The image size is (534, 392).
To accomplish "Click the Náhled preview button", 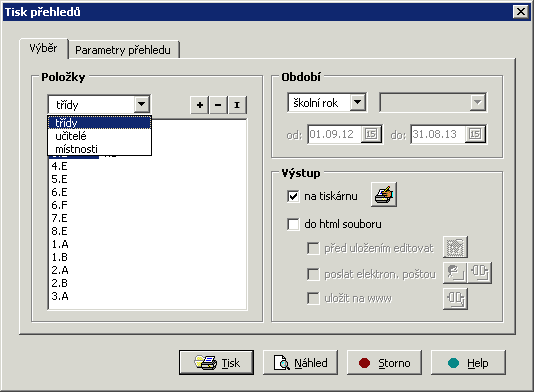I will [300, 363].
